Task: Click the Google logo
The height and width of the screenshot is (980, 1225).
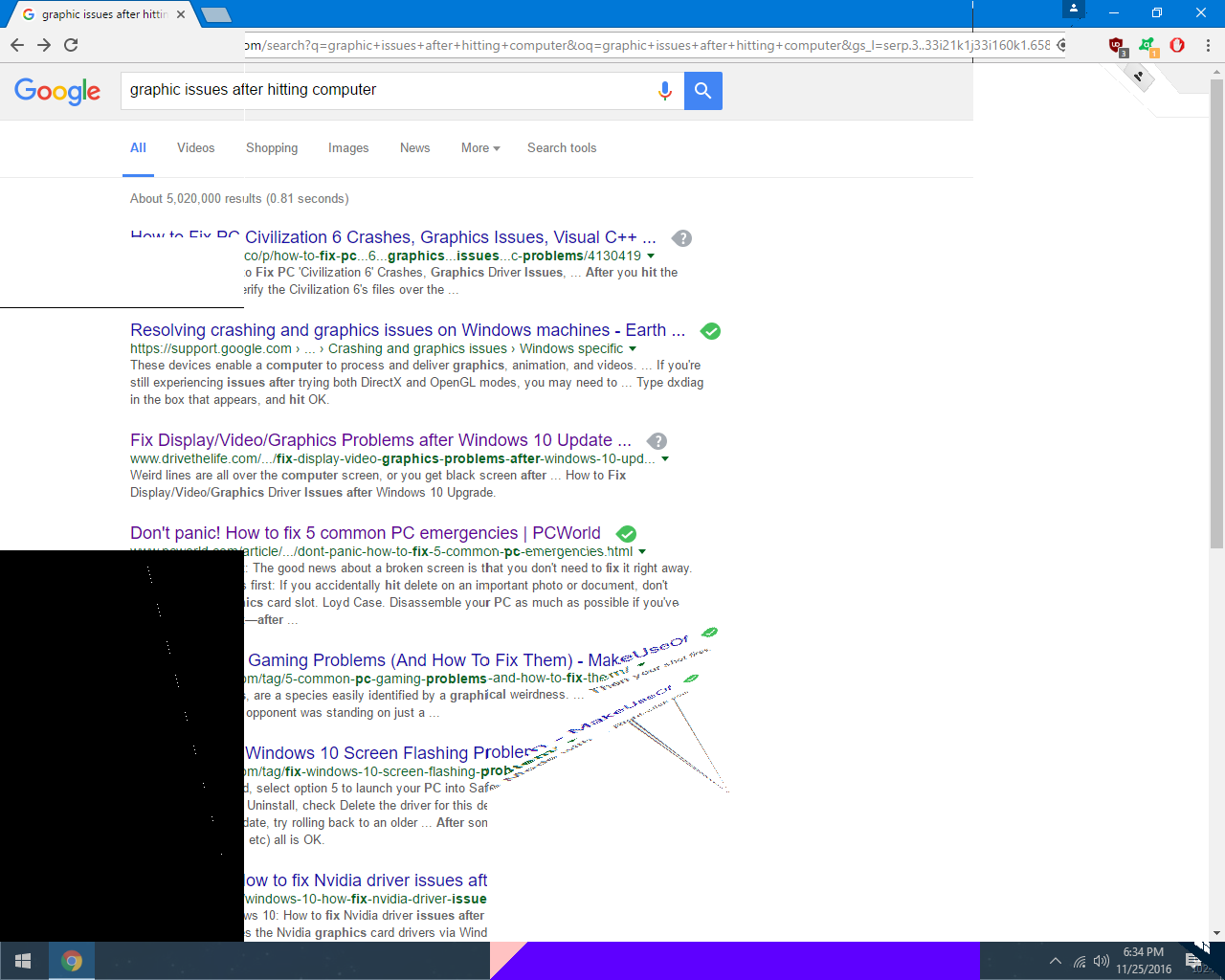Action: click(x=57, y=91)
